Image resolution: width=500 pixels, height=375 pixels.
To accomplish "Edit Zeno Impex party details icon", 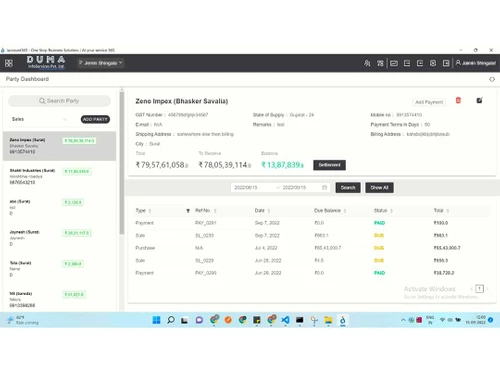I will pyautogui.click(x=479, y=100).
